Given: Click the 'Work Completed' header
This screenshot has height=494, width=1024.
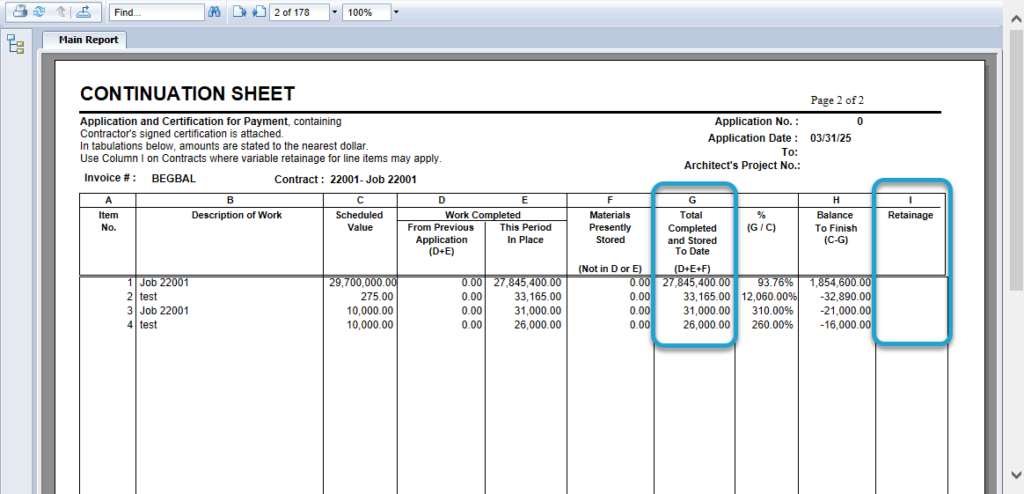Looking at the screenshot, I should tap(483, 215).
